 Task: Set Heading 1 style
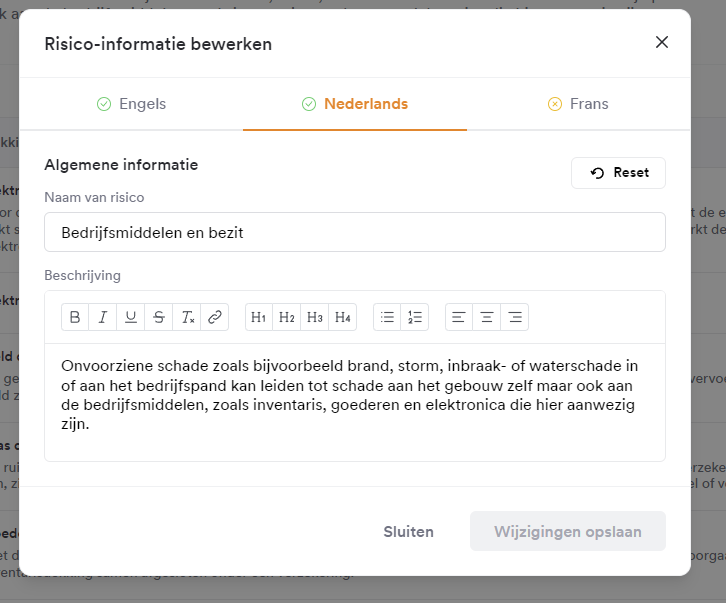pos(259,317)
